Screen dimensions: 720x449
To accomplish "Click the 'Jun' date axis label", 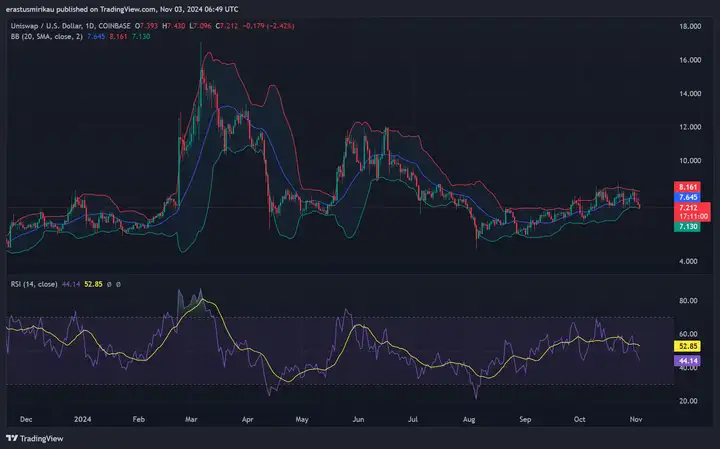I will pos(358,419).
